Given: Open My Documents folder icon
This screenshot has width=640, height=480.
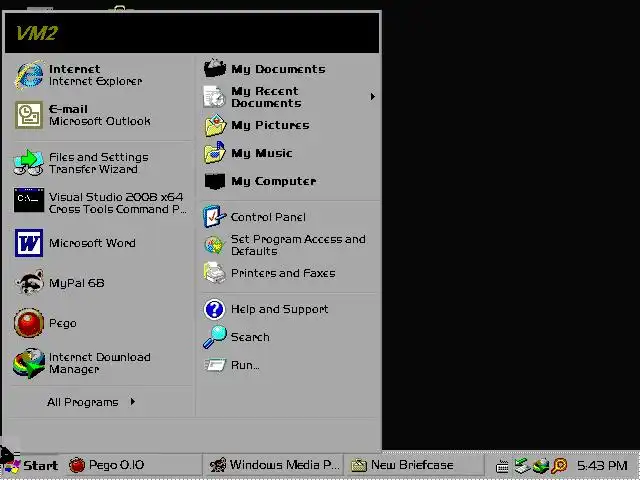Looking at the screenshot, I should [x=214, y=68].
